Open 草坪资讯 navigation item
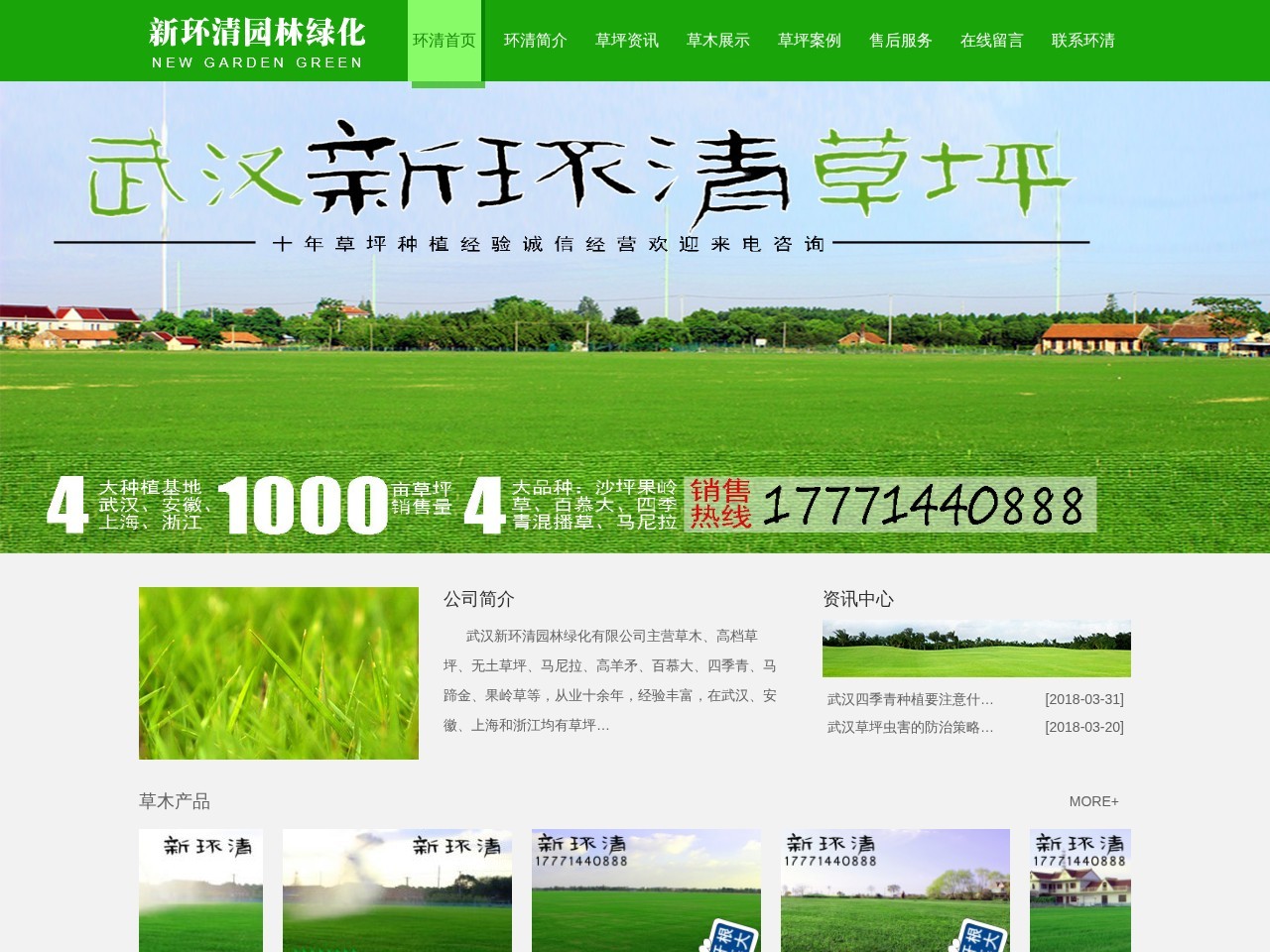Image resolution: width=1270 pixels, height=952 pixels. [x=627, y=41]
